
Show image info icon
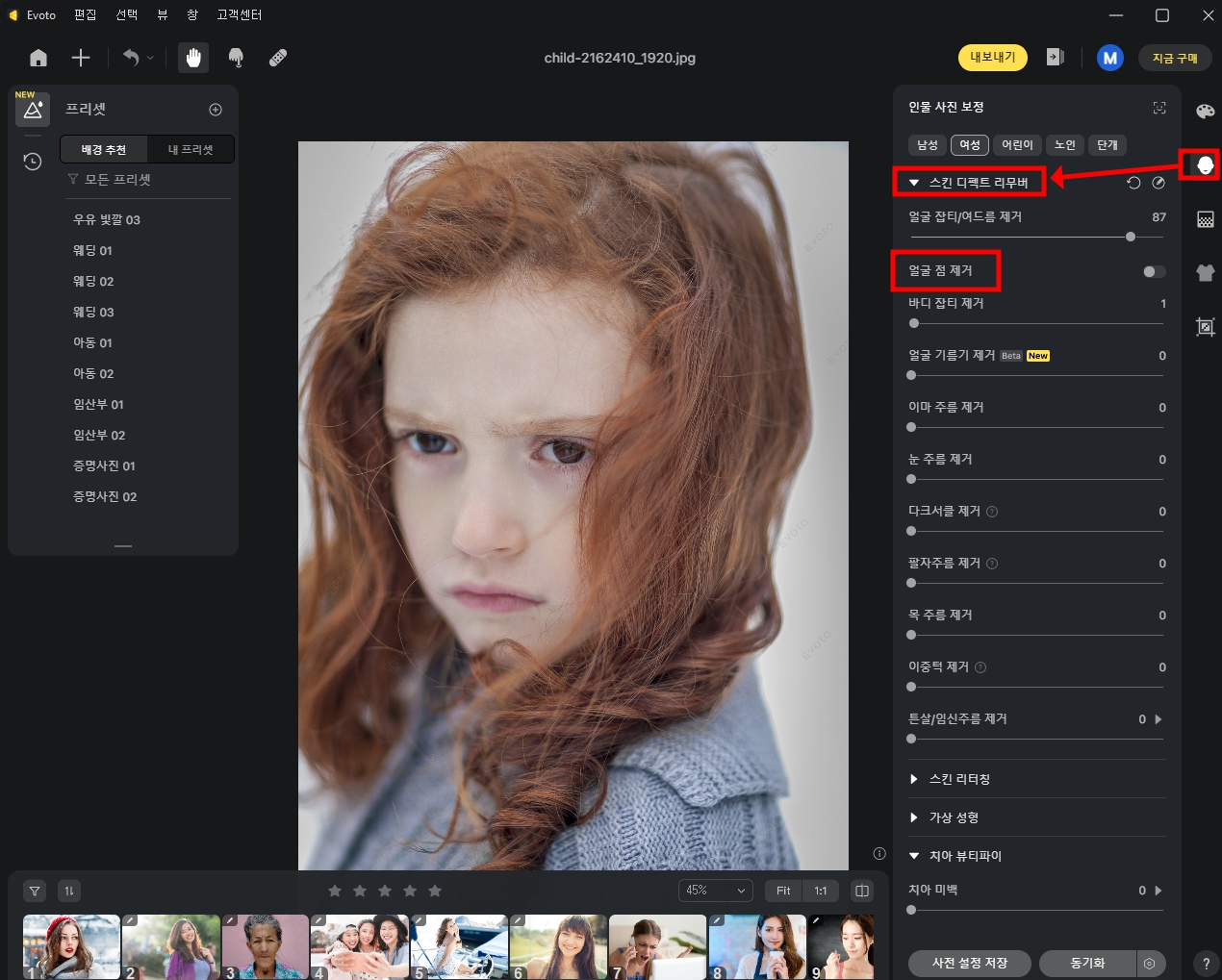pyautogui.click(x=879, y=853)
